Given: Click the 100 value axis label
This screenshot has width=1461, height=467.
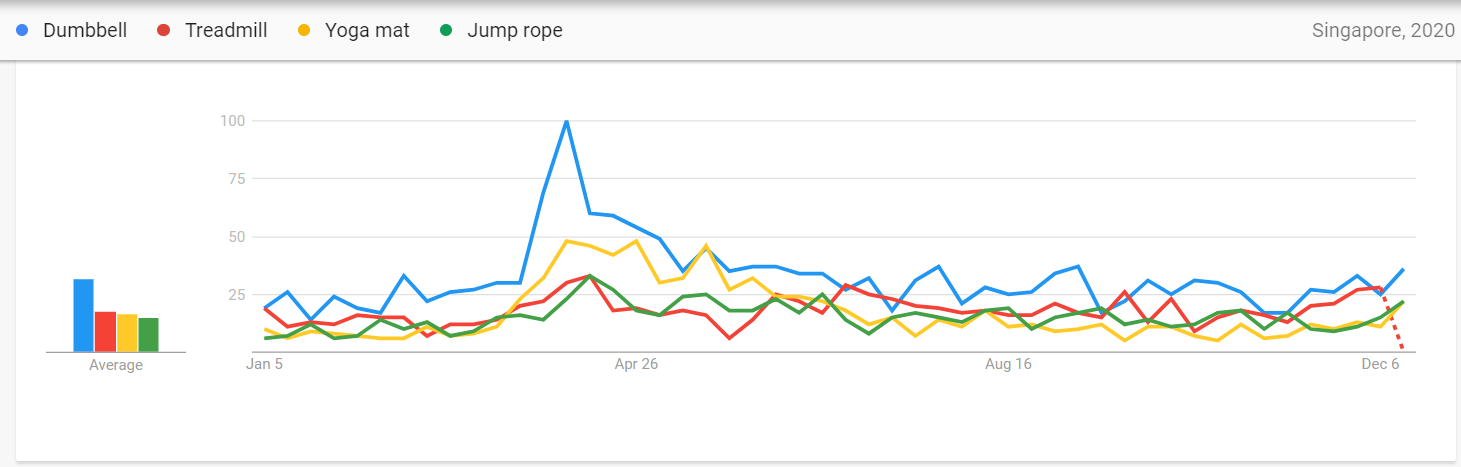Looking at the screenshot, I should 234,121.
